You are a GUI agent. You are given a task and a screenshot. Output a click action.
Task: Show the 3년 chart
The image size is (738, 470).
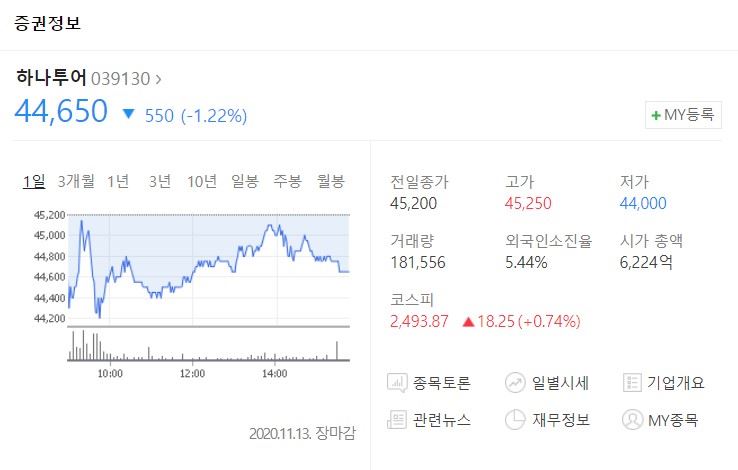[160, 181]
